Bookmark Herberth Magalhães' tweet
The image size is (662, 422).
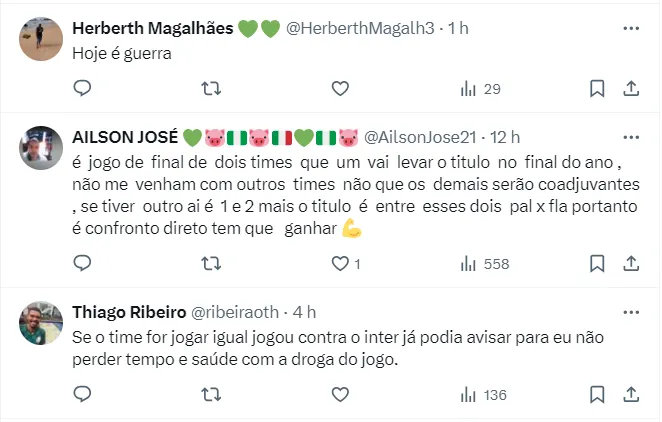coord(597,89)
